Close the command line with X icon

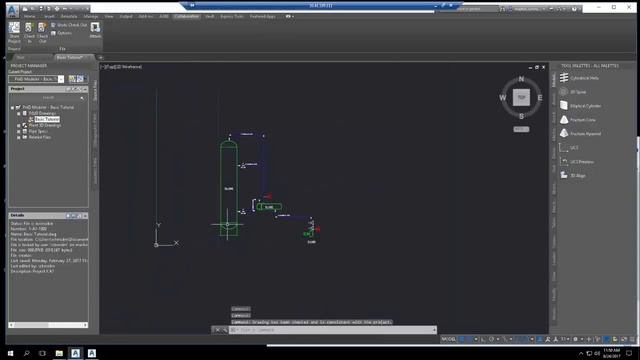coord(218,330)
